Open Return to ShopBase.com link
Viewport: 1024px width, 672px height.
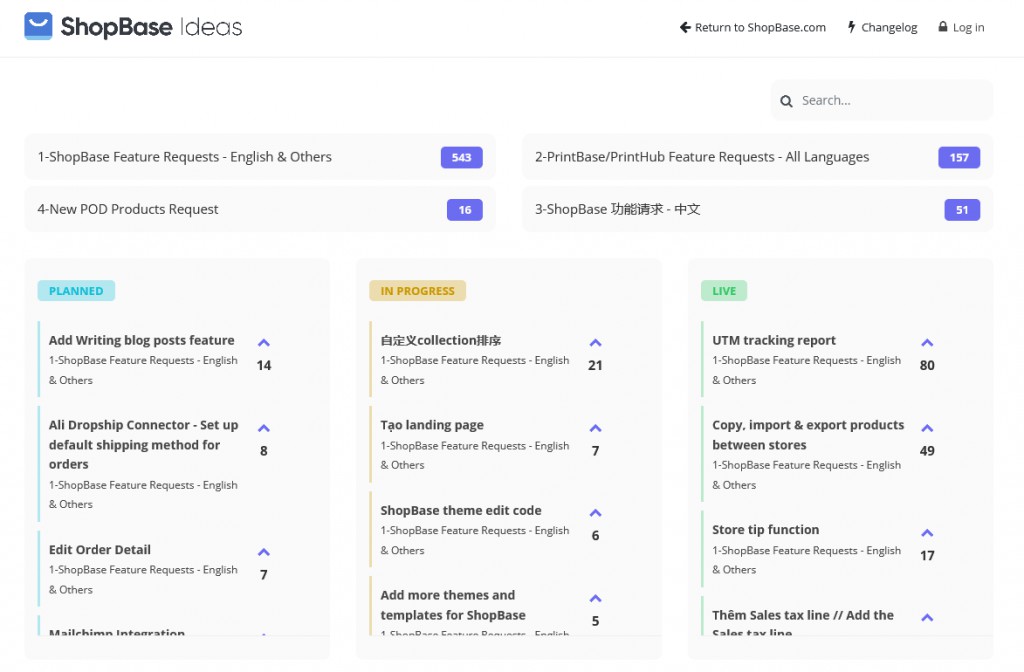753,28
